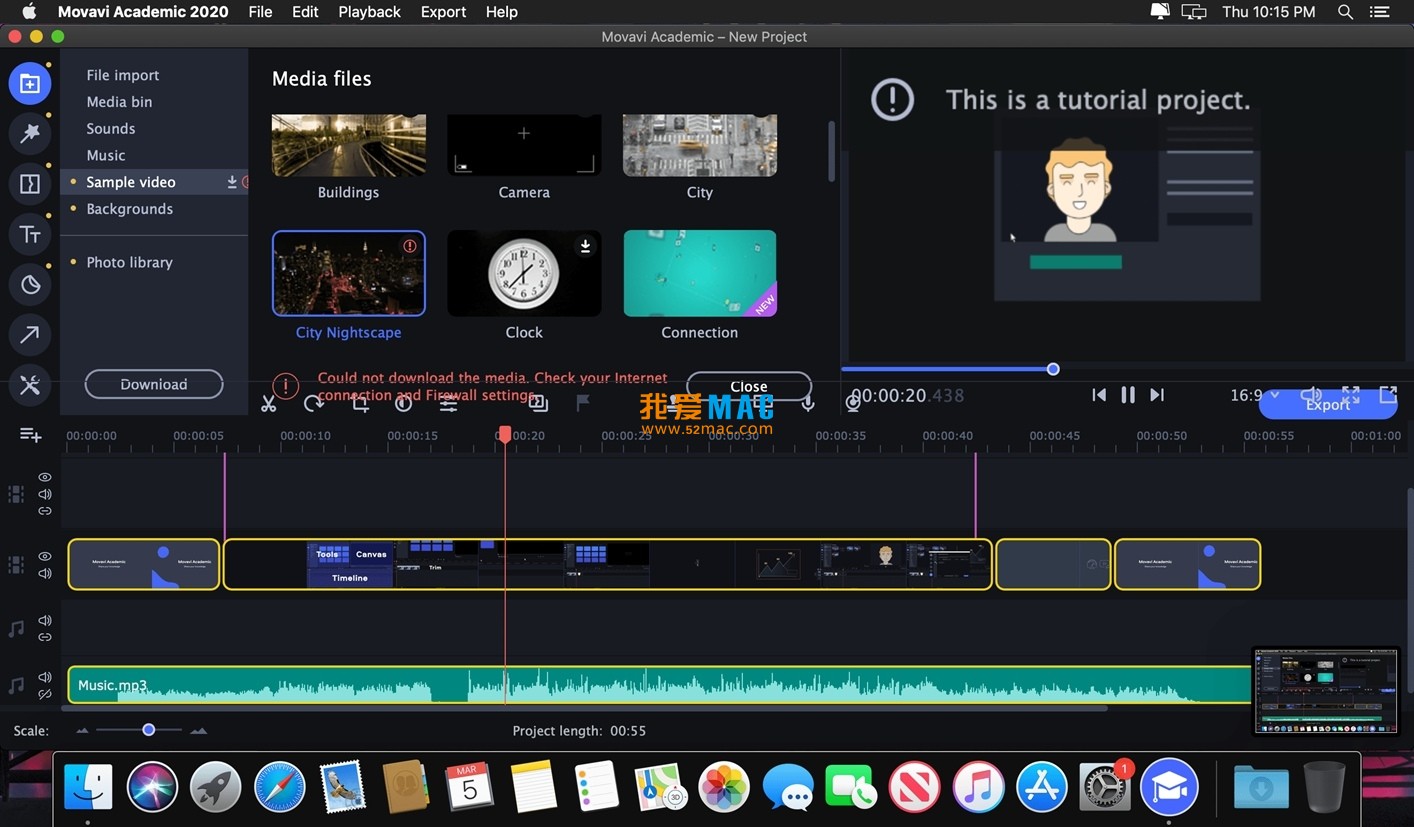
Task: Detach the preview window
Action: 1388,394
